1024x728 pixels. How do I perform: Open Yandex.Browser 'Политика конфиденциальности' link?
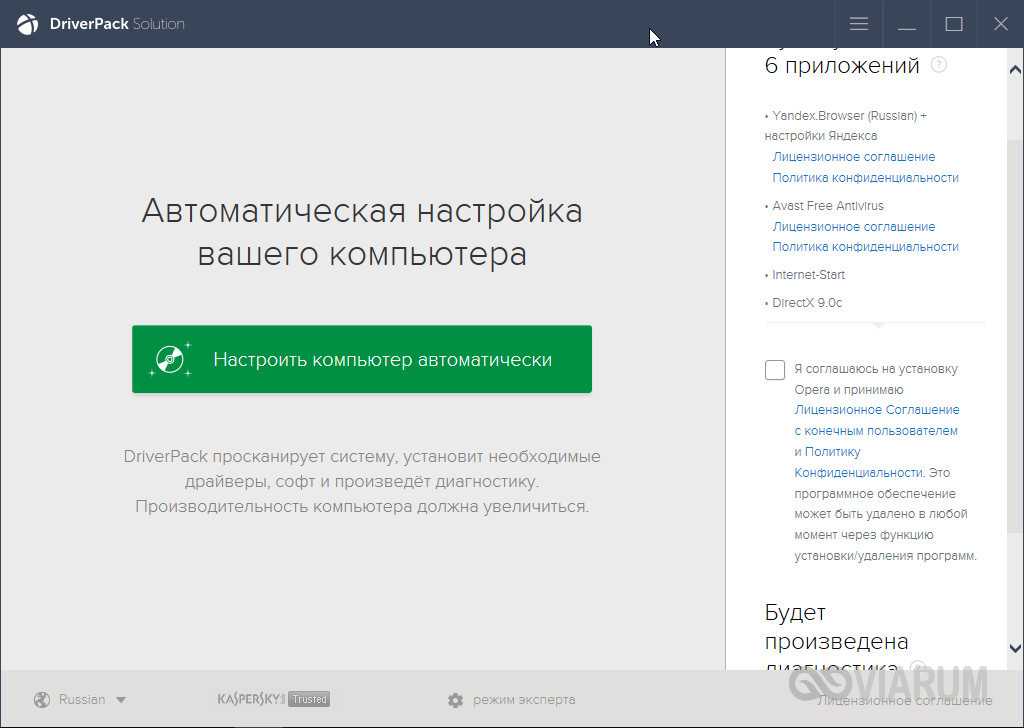point(865,178)
